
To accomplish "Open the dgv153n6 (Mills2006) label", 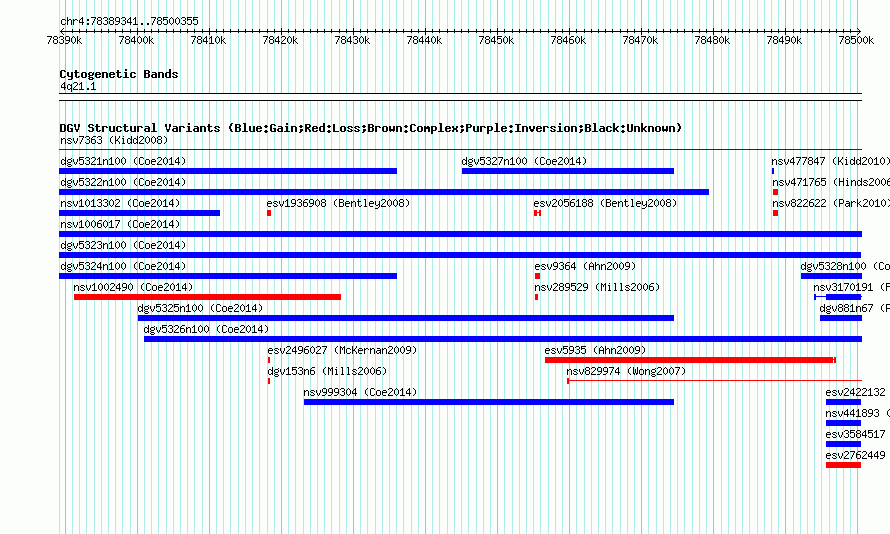I will (x=327, y=371).
